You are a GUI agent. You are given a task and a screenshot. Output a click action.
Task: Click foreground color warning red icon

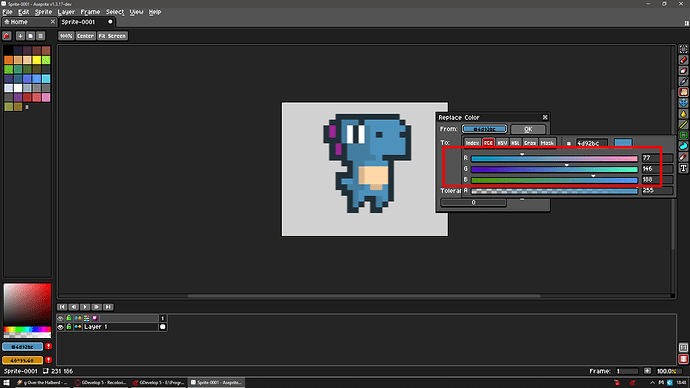tap(48, 347)
